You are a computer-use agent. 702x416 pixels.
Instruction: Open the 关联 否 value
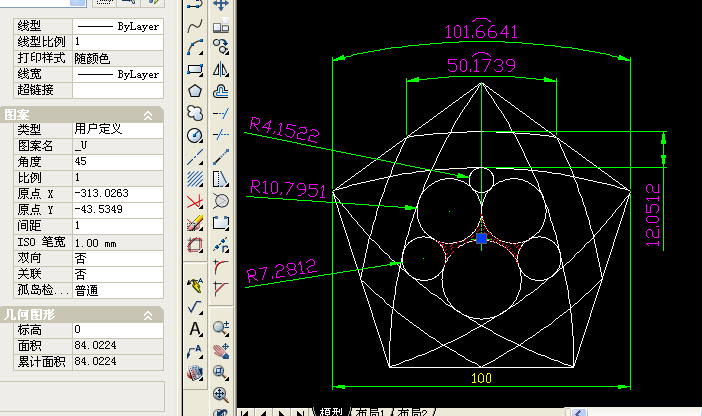click(x=118, y=274)
